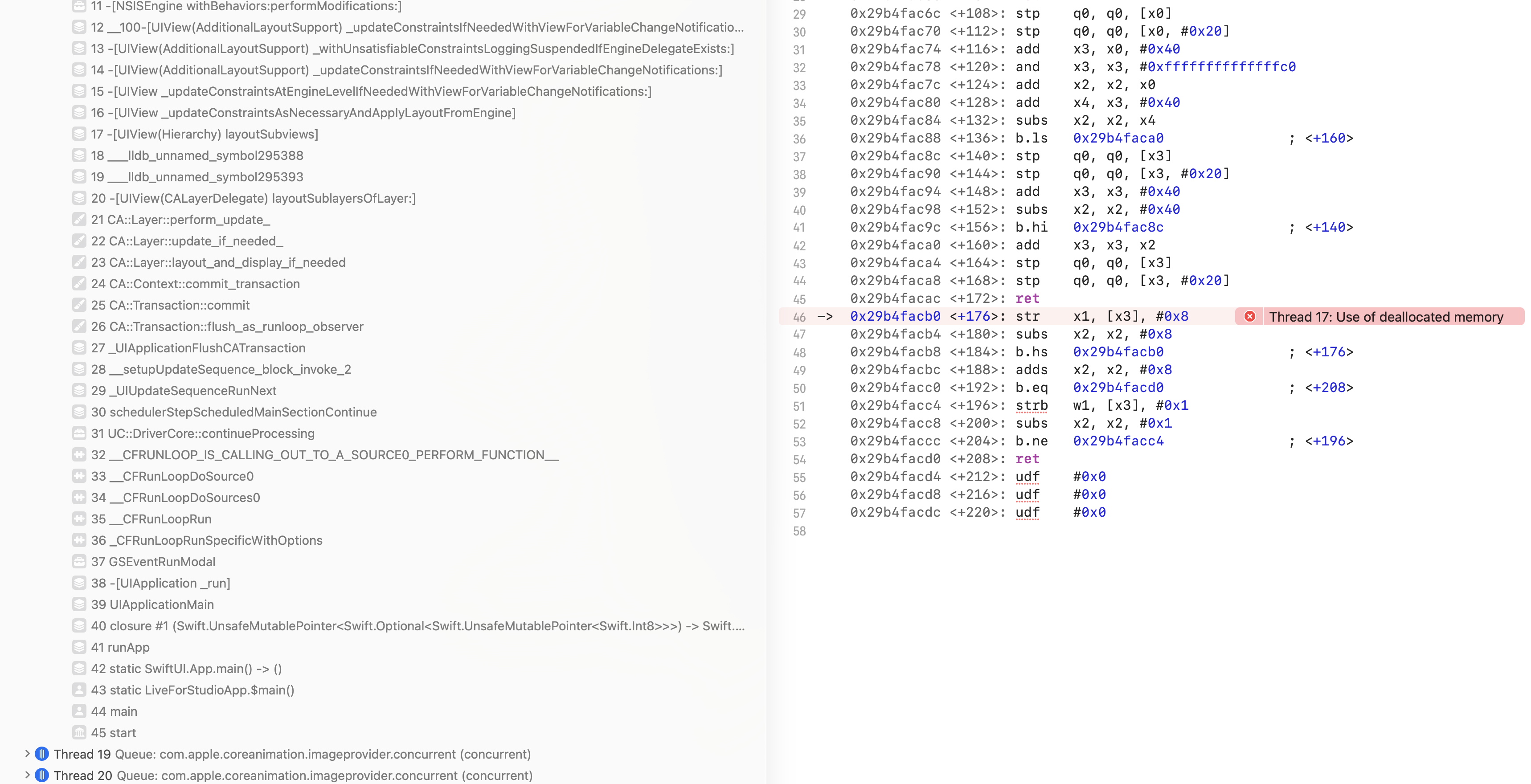Viewport: 1531px width, 784px height.
Task: Click line number 46 in the gutter
Action: [799, 318]
